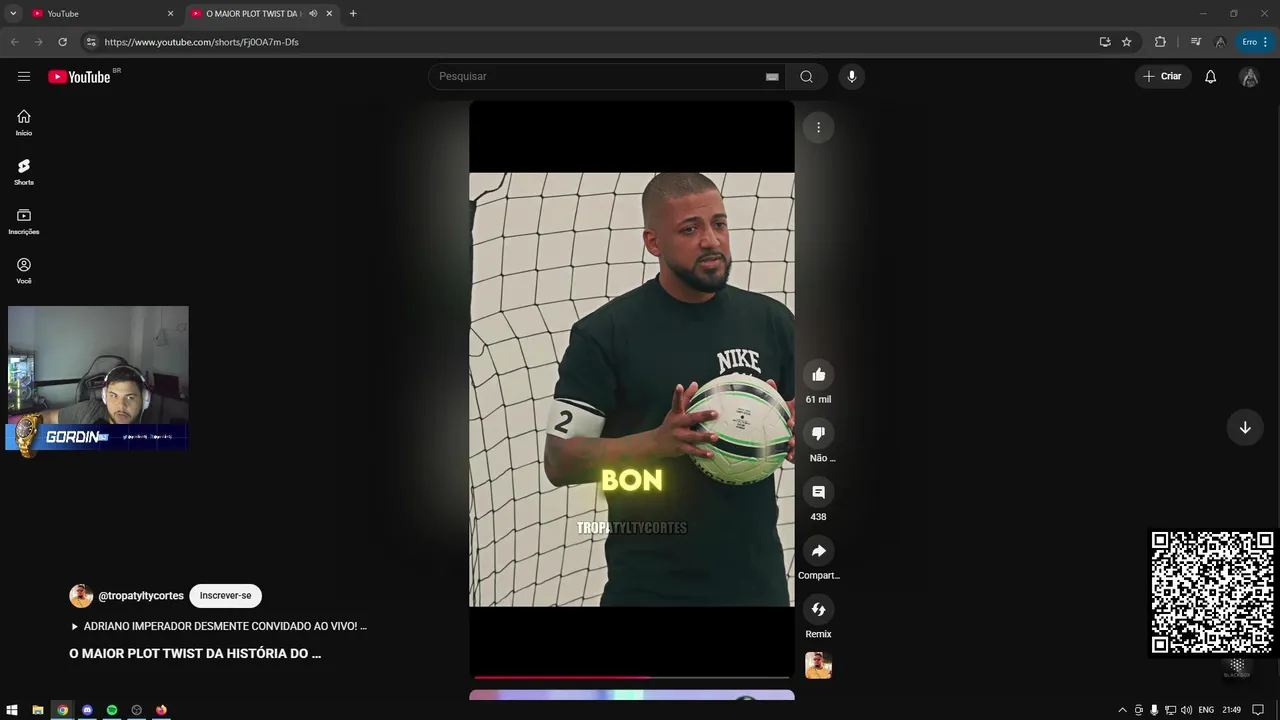Open a new browser tab
Screen dimensions: 1280x720
click(353, 14)
